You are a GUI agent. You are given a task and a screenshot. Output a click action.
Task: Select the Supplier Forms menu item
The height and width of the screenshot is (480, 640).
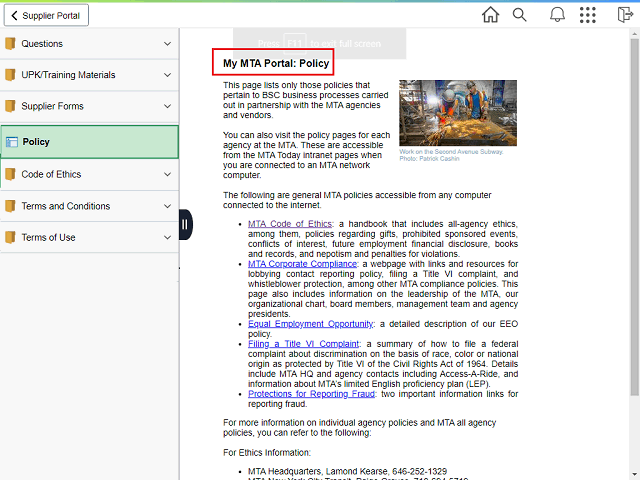pos(89,106)
